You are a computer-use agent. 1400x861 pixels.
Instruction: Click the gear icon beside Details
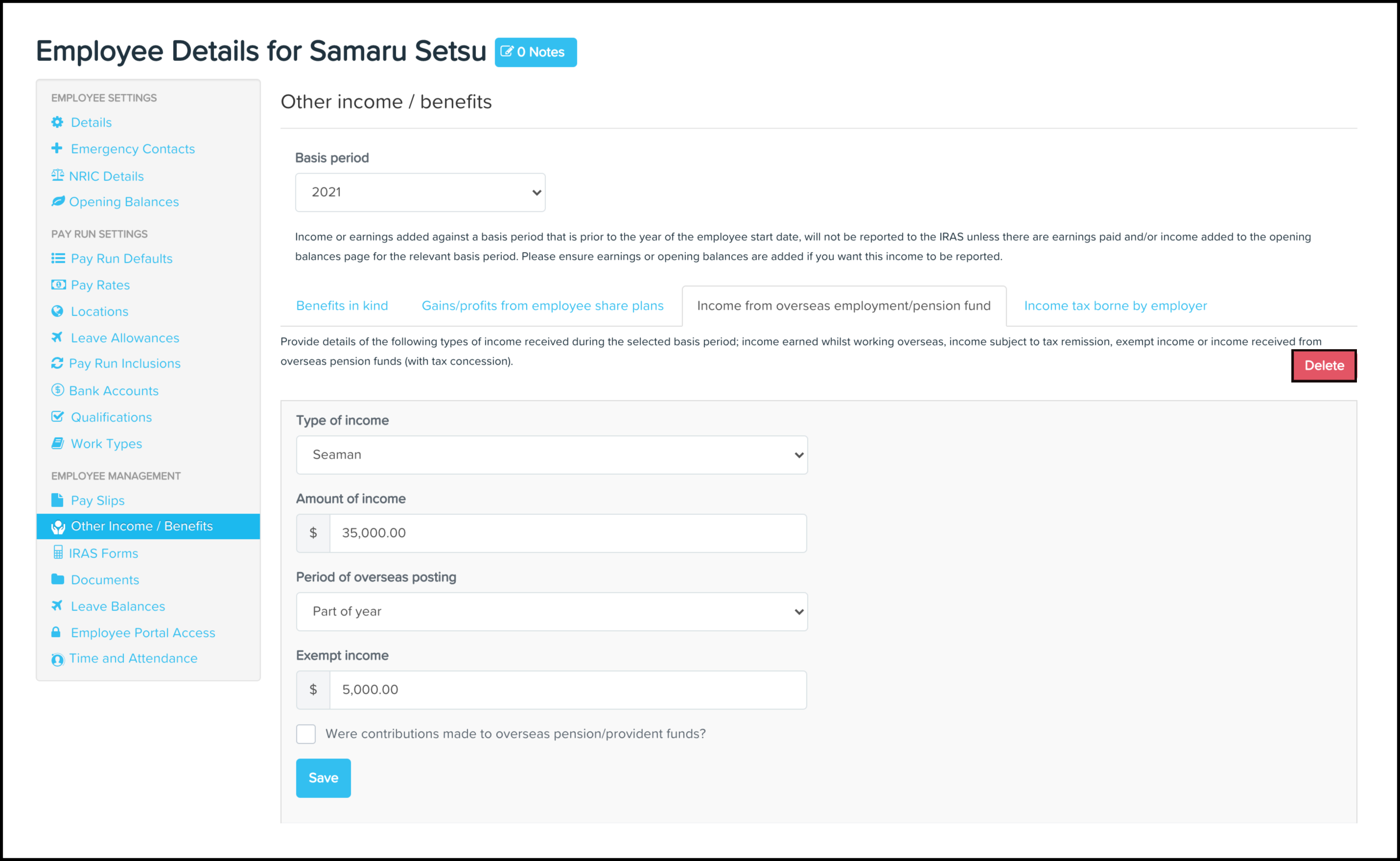pos(57,122)
